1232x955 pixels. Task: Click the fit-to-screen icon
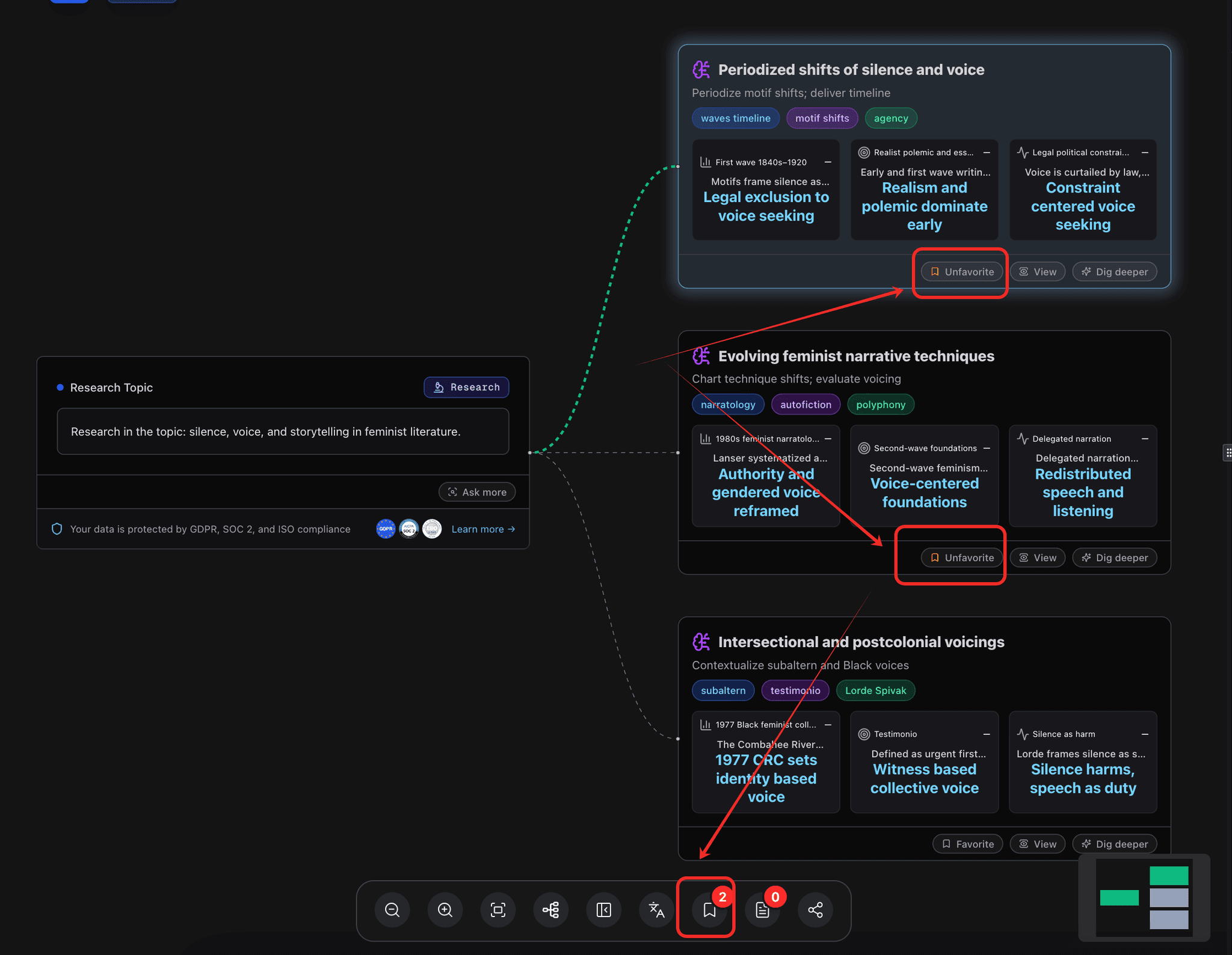[x=497, y=910]
